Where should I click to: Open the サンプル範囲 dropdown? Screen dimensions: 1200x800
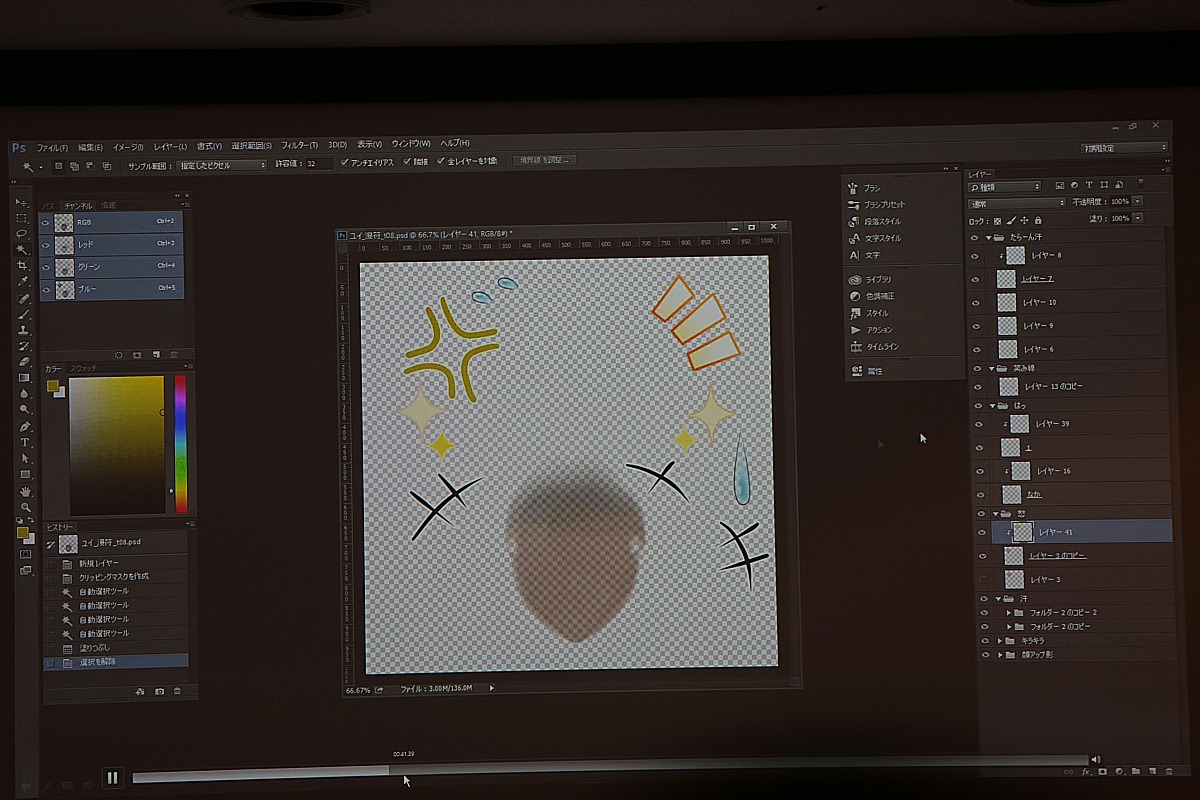coord(222,164)
